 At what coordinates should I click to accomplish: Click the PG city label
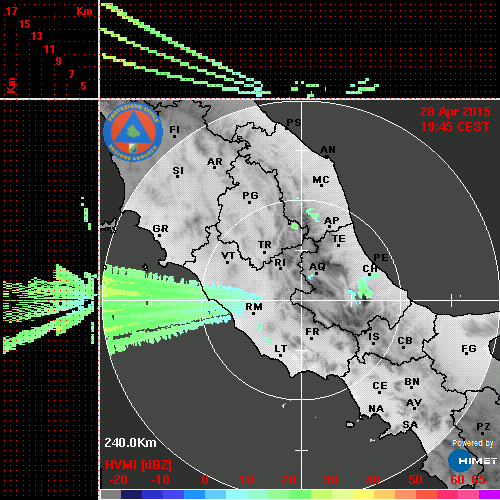coord(250,195)
